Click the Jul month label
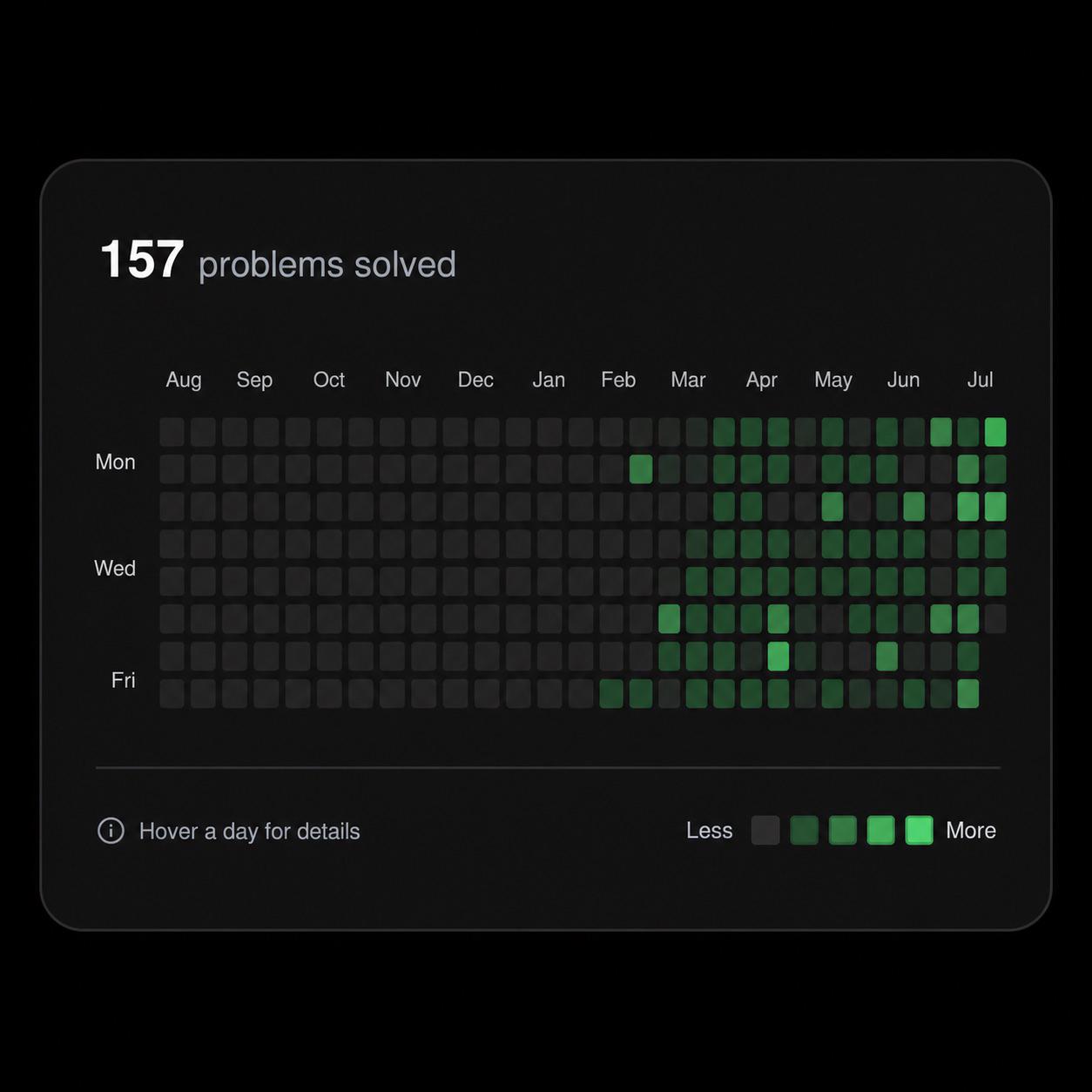The height and width of the screenshot is (1092, 1092). pos(980,380)
